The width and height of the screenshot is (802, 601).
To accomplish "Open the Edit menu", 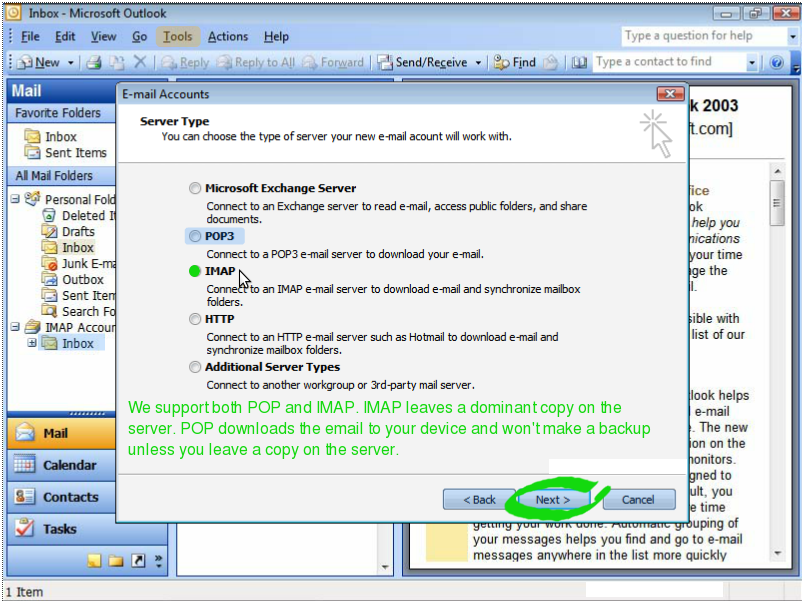I will (x=65, y=37).
